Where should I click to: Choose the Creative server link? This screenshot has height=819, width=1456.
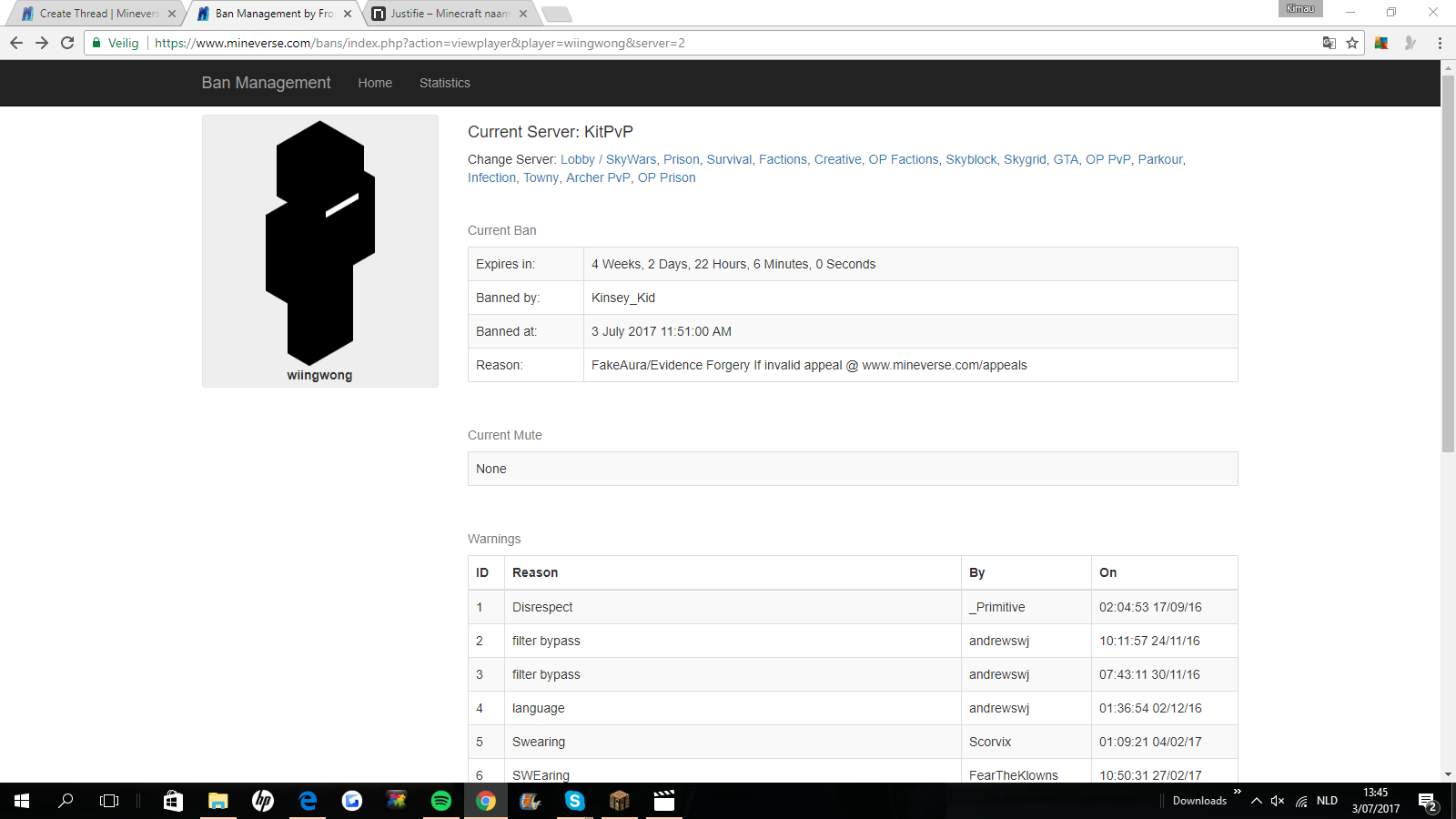837,159
